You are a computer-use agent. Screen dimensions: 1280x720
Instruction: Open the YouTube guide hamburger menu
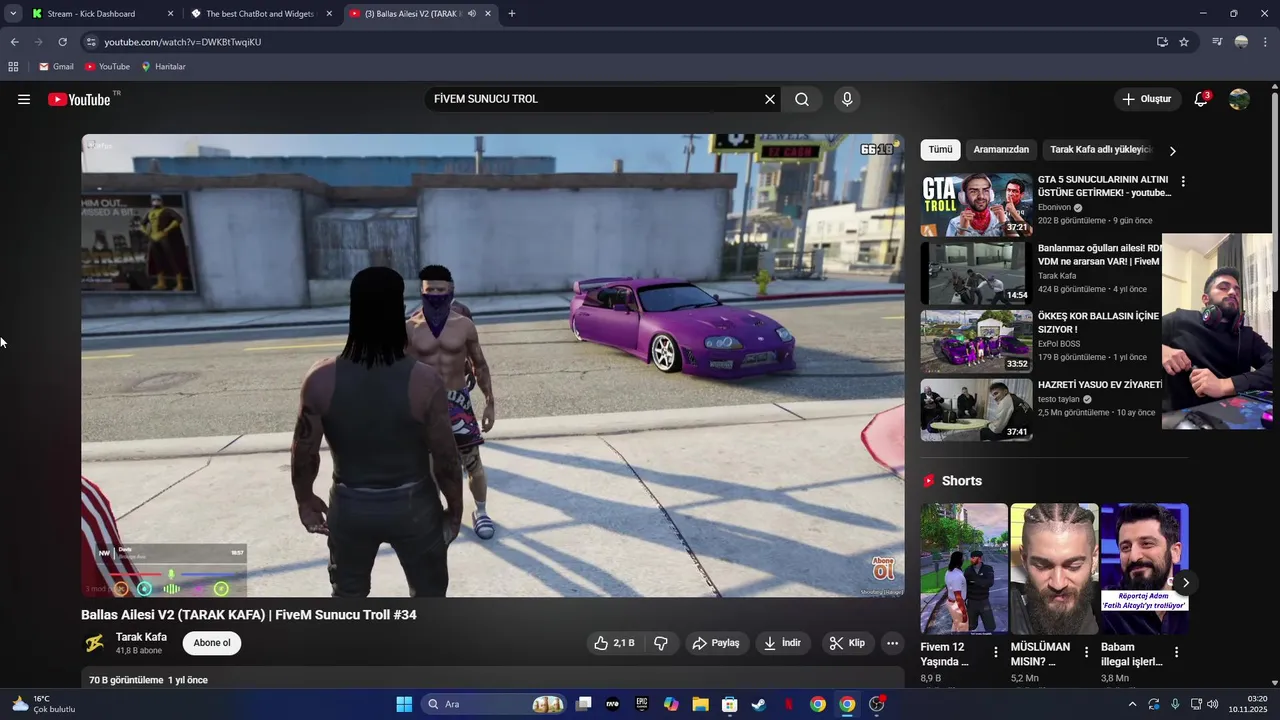(x=24, y=99)
